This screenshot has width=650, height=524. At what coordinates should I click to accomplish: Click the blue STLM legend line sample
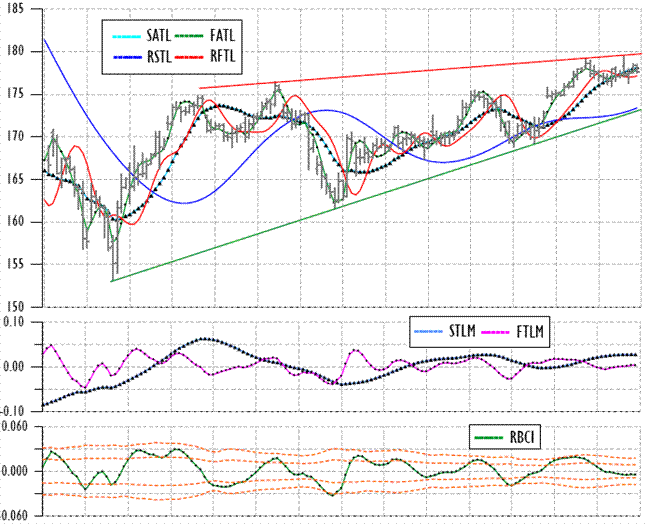coord(429,332)
